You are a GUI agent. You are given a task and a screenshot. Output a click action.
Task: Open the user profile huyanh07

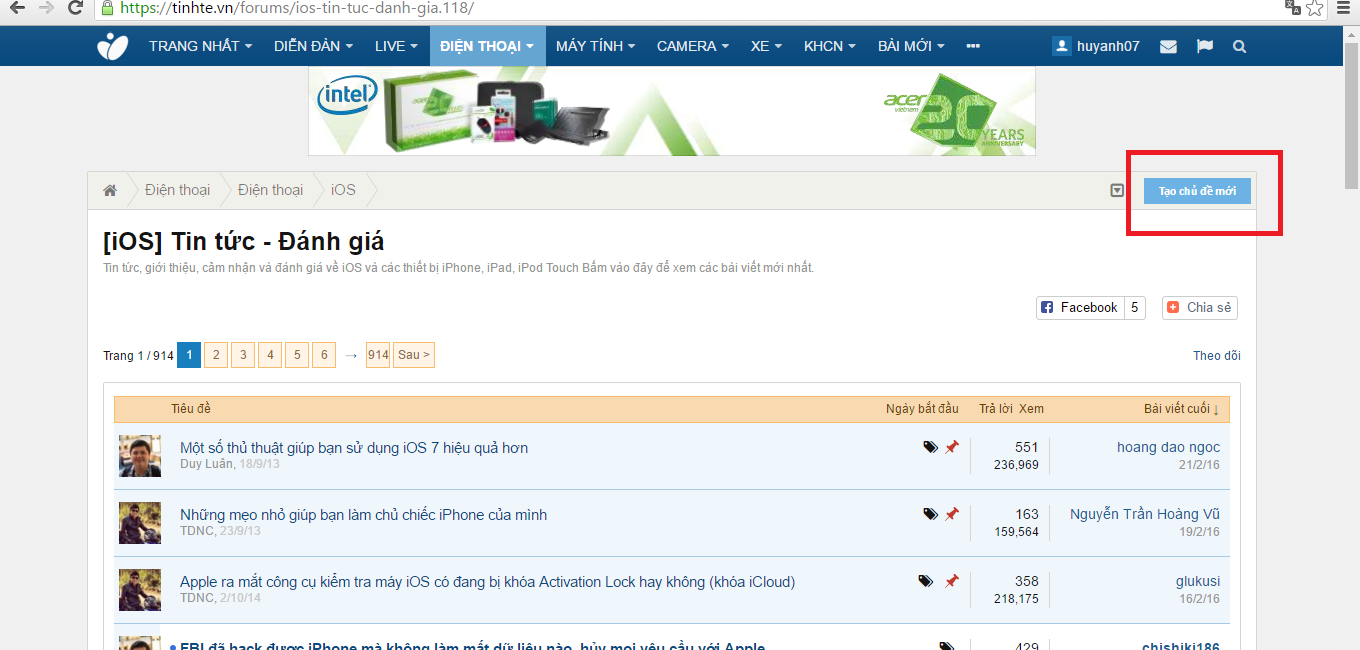[x=1096, y=46]
